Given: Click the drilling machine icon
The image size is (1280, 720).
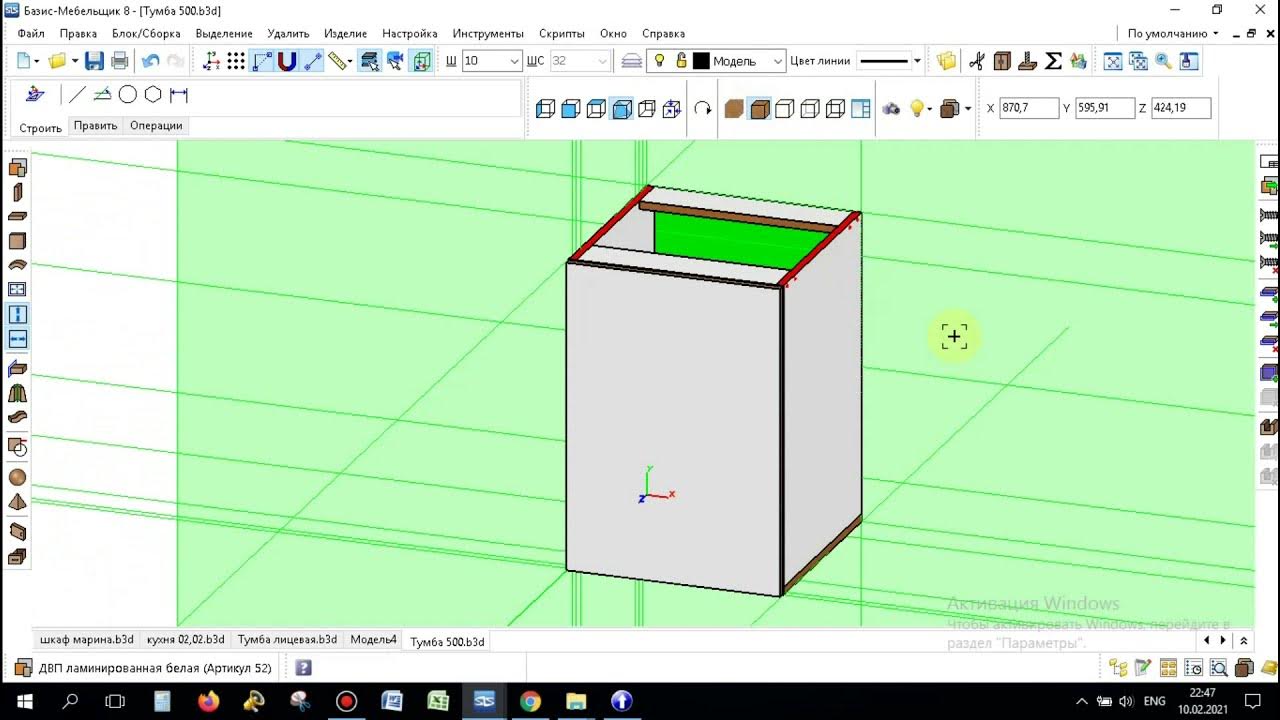Looking at the screenshot, I should (x=1028, y=61).
